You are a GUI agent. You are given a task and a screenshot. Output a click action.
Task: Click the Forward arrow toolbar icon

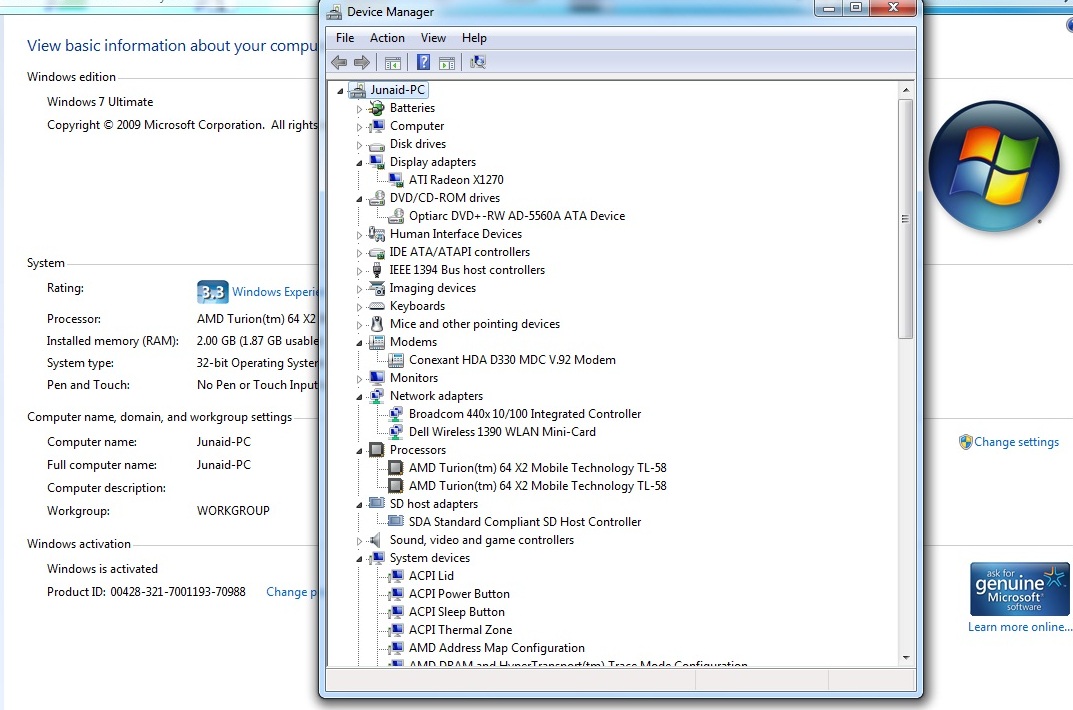[361, 62]
